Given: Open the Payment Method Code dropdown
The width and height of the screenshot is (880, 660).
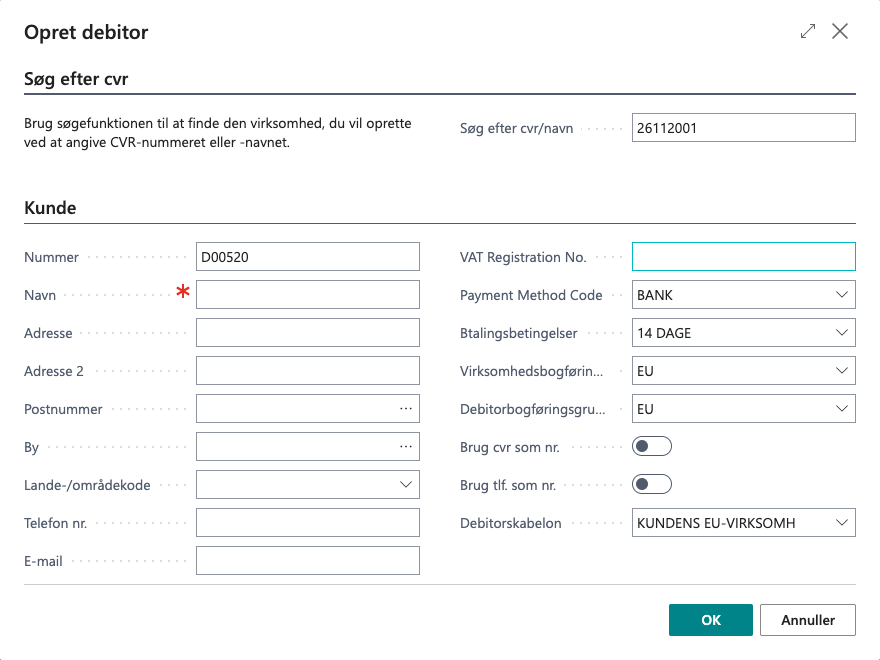Looking at the screenshot, I should 841,295.
